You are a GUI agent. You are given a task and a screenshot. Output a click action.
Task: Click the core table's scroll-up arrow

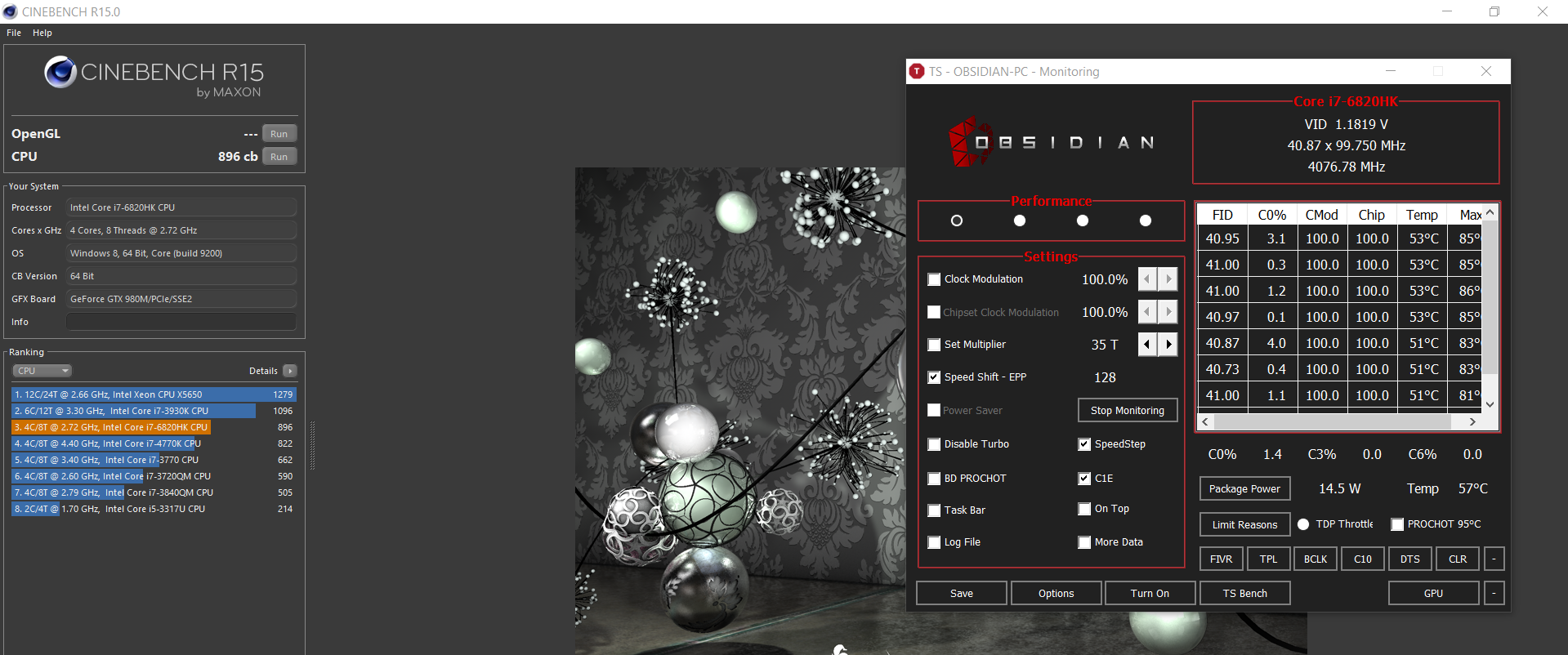1490,212
